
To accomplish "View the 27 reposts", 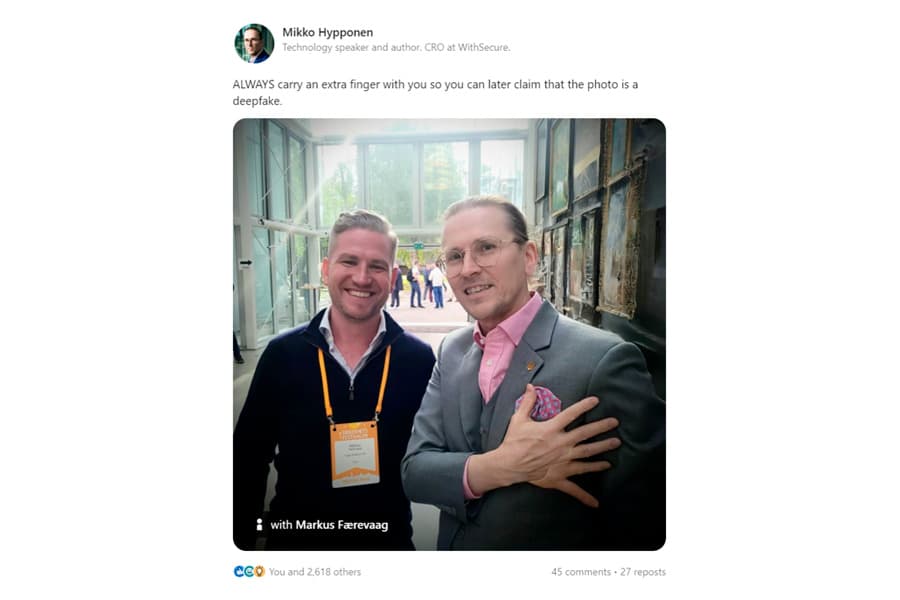I will tap(643, 572).
